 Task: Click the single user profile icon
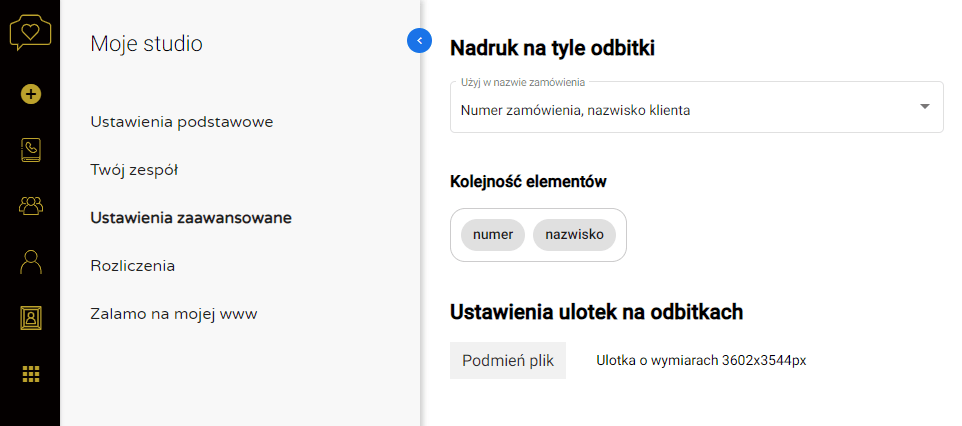(31, 262)
